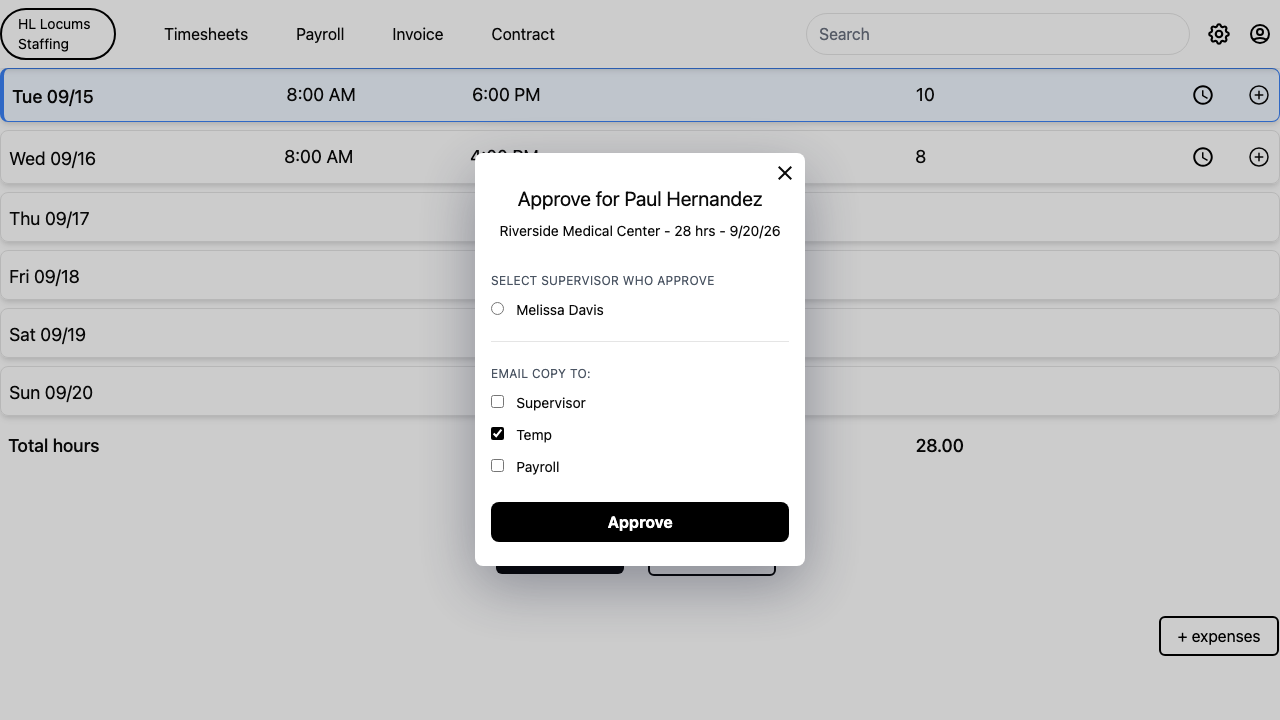The width and height of the screenshot is (1280, 720).
Task: Click the plus circle icon on Tue 09/15 row
Action: 1259,95
